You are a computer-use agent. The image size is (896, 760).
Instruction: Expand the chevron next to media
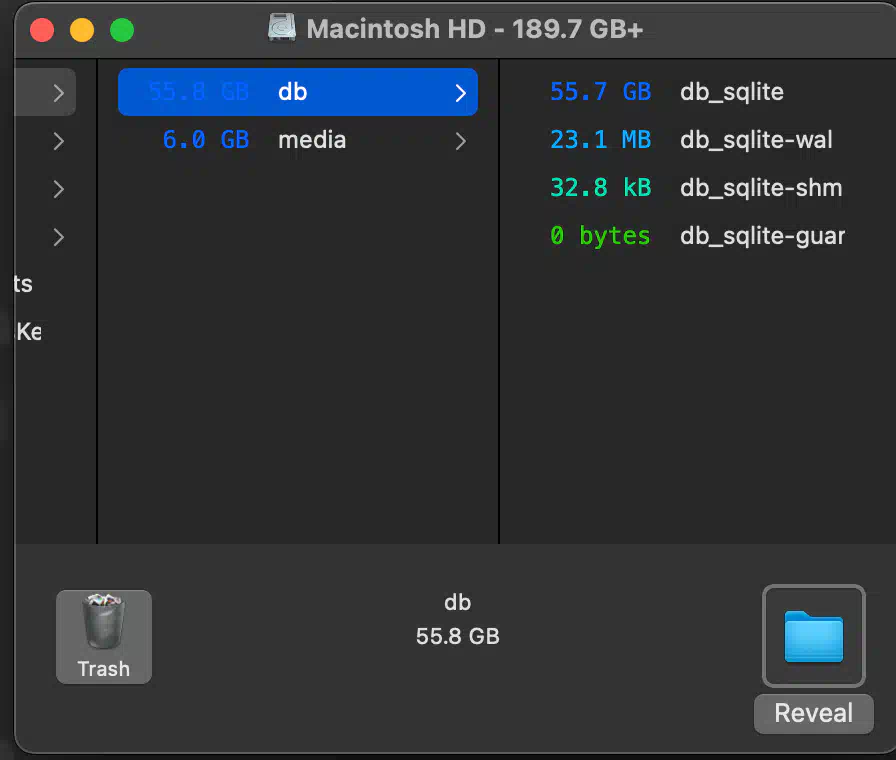tap(460, 141)
